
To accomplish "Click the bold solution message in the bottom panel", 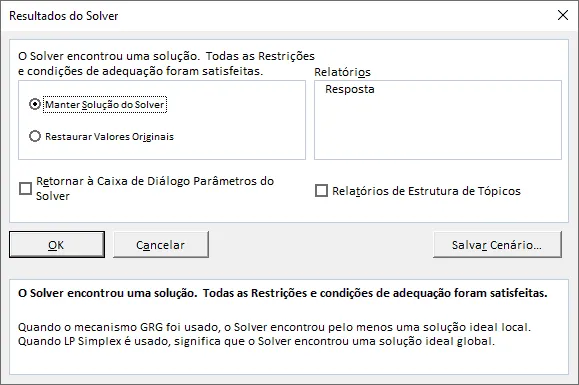I will click(282, 293).
